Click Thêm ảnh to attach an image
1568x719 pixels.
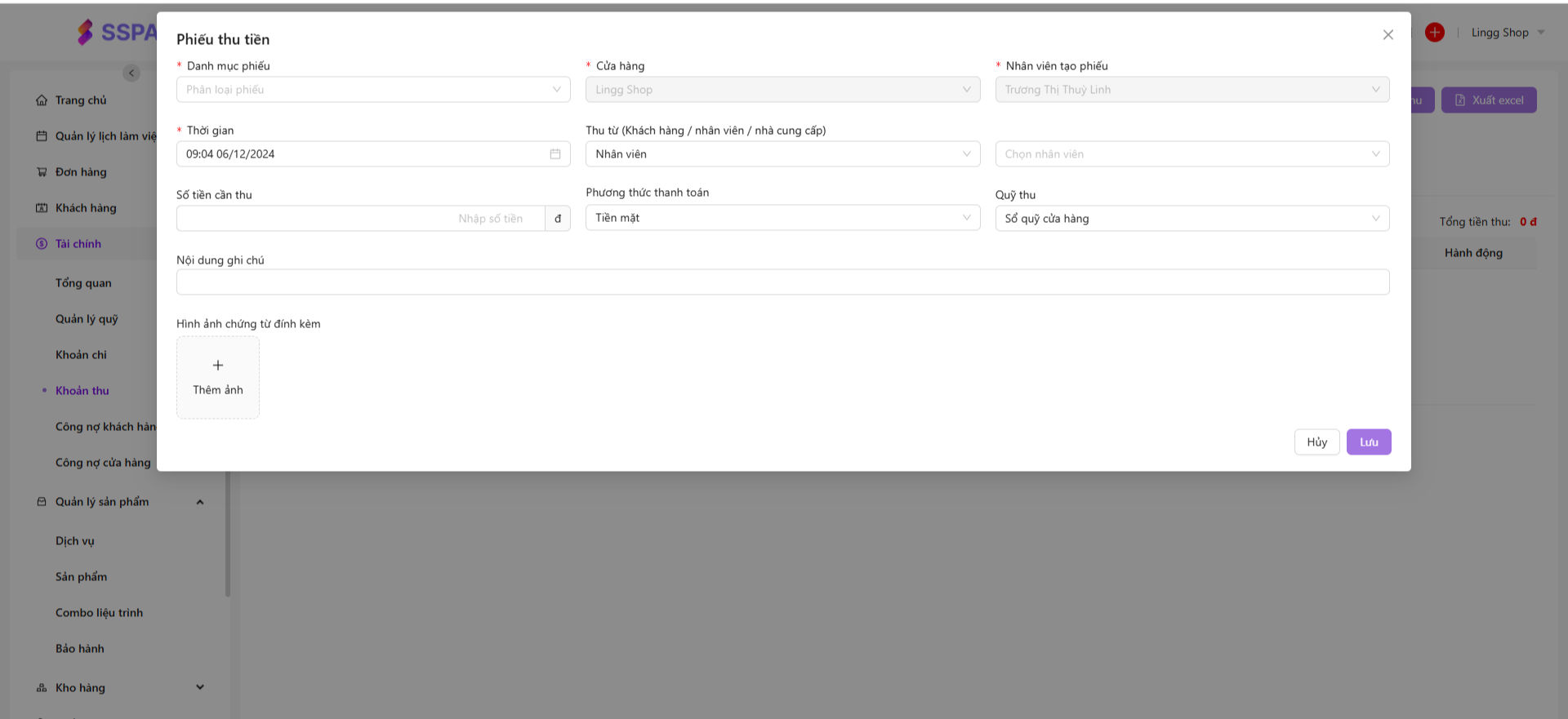218,378
